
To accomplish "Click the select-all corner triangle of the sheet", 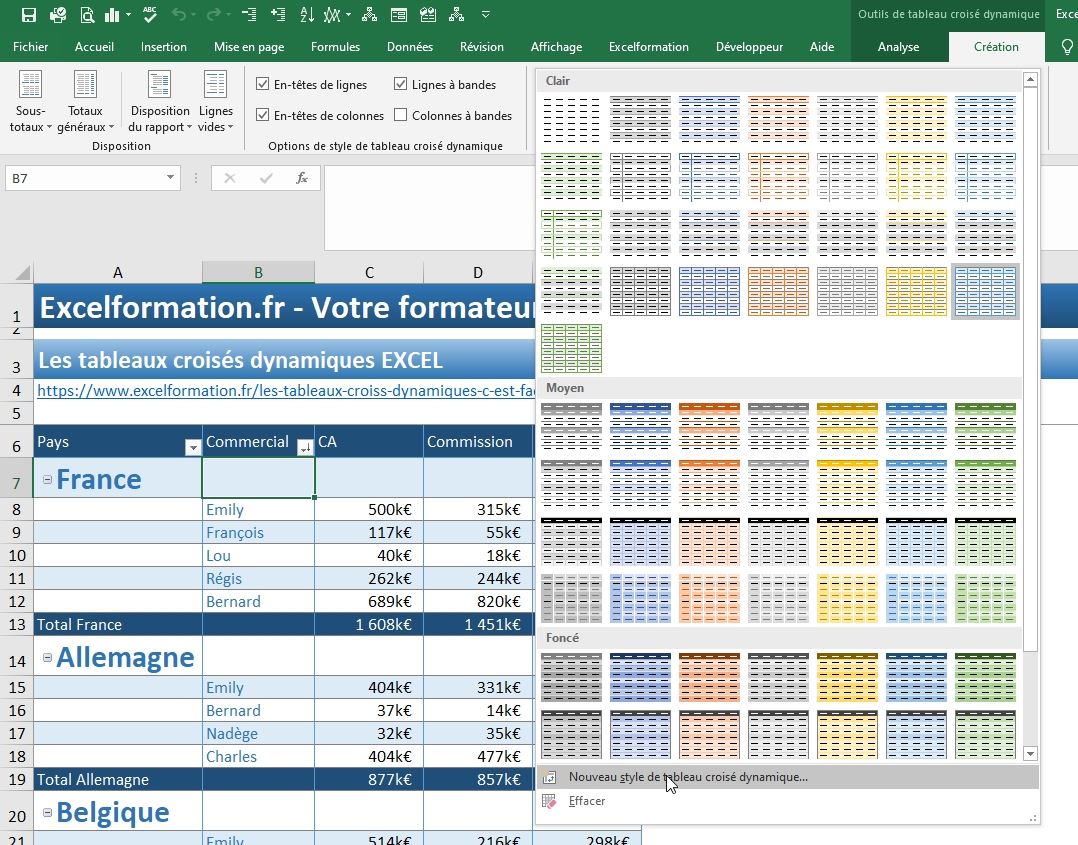I will point(23,273).
